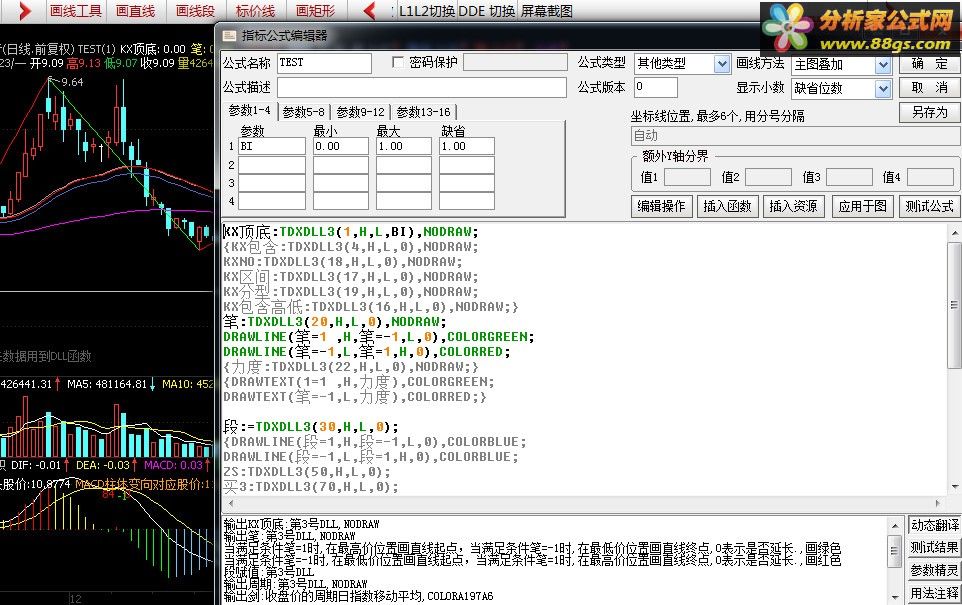962x605 pixels.
Task: Click parameter 3 name field
Action: click(272, 183)
